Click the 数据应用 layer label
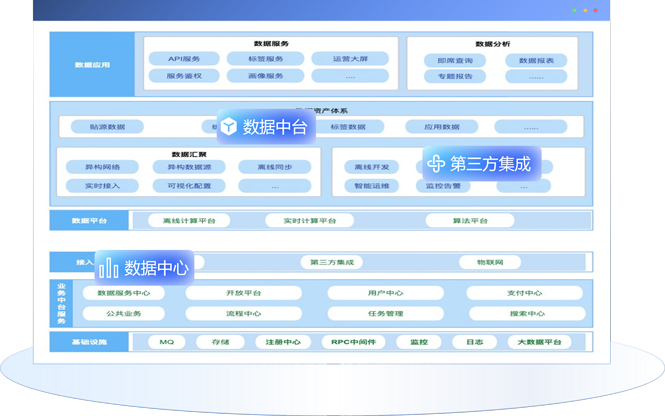 (x=92, y=65)
